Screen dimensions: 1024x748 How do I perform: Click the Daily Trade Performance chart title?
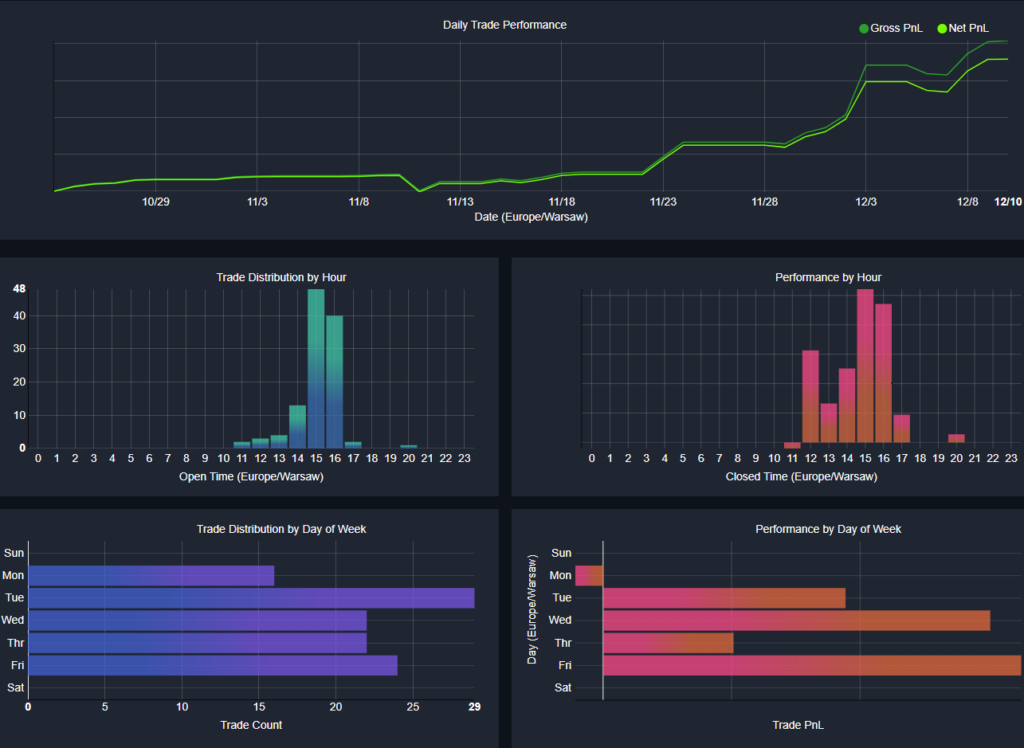505,24
